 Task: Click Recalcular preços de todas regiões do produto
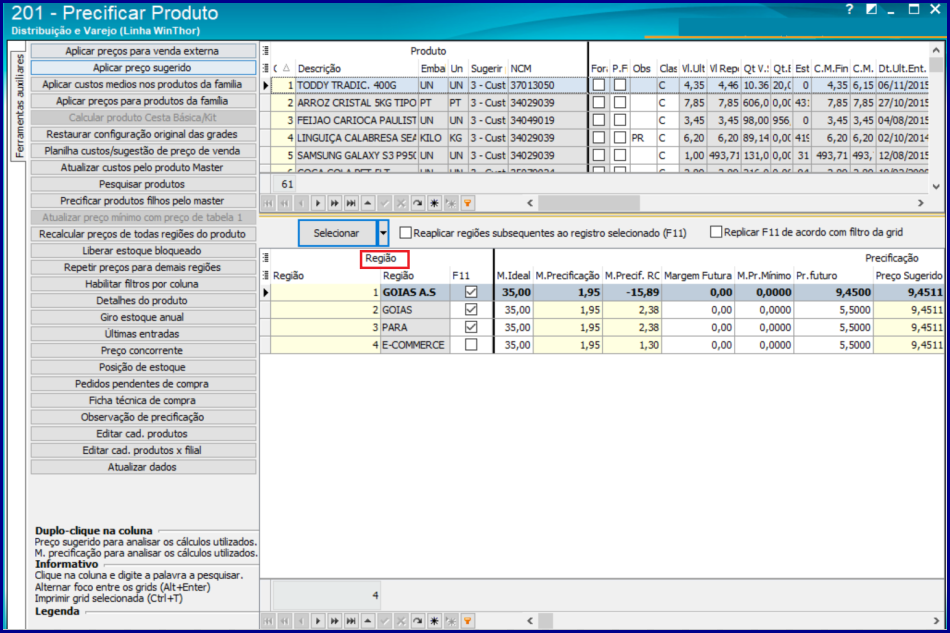143,234
